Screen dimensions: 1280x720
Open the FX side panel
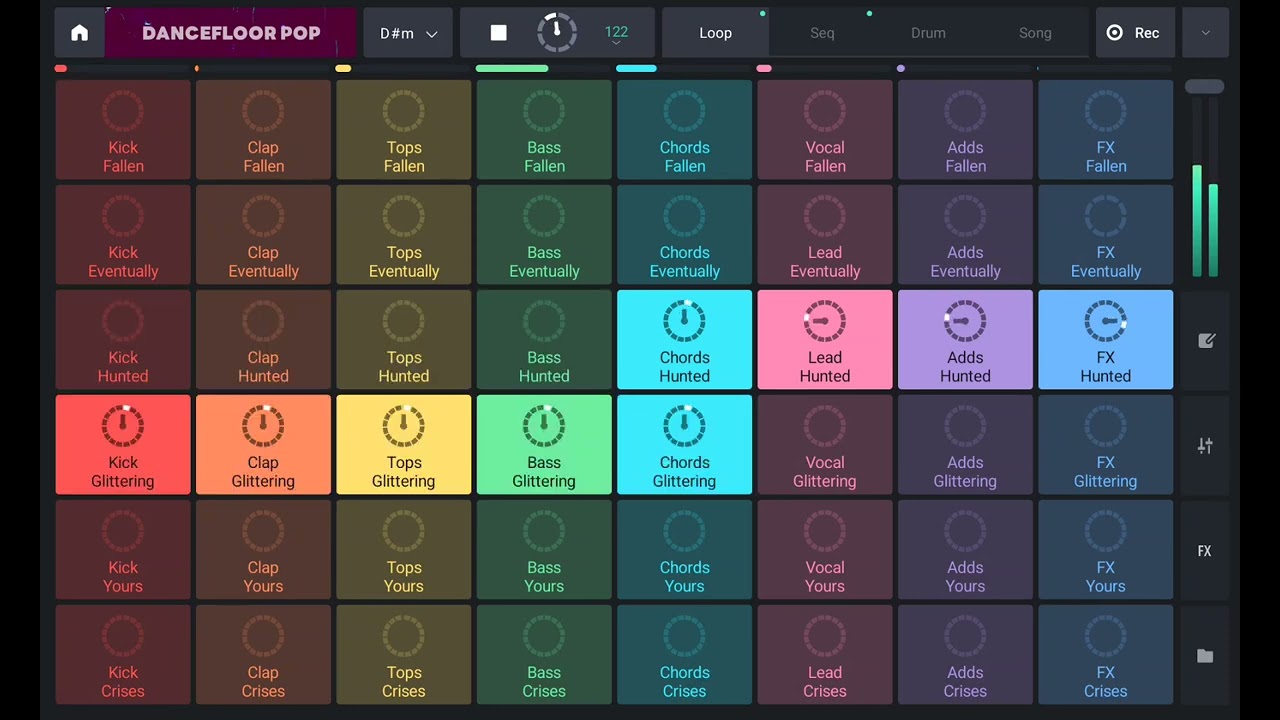[1205, 551]
